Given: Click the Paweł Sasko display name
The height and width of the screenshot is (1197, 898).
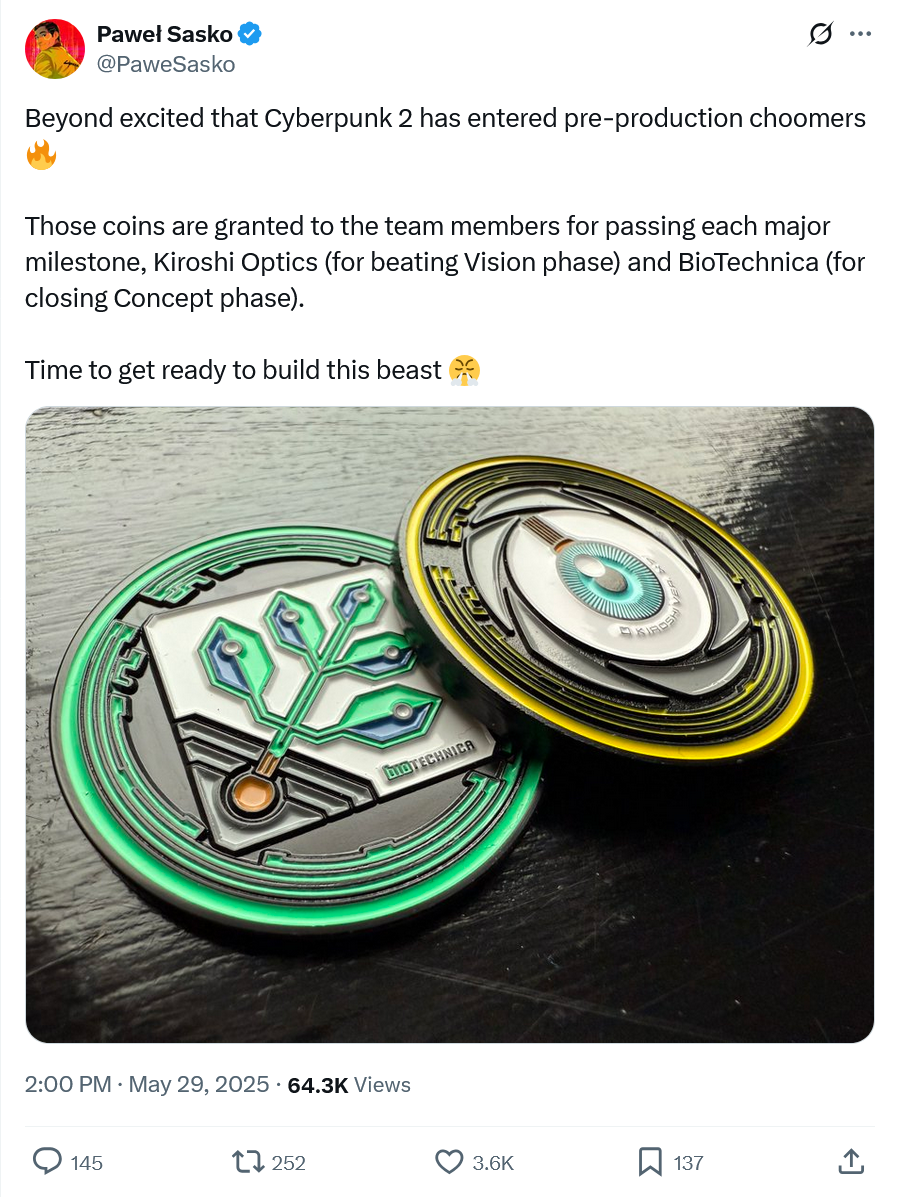Looking at the screenshot, I should 164,34.
